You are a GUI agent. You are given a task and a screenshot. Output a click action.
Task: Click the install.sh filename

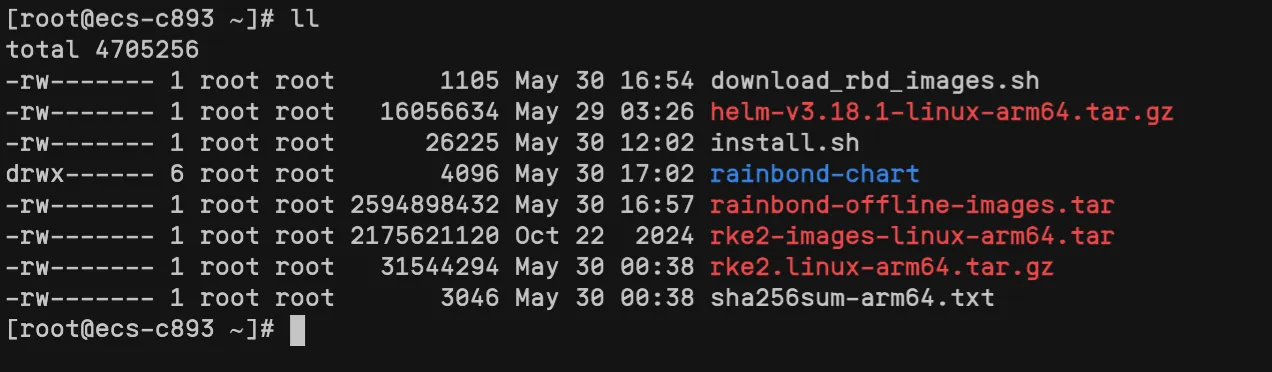coord(784,143)
